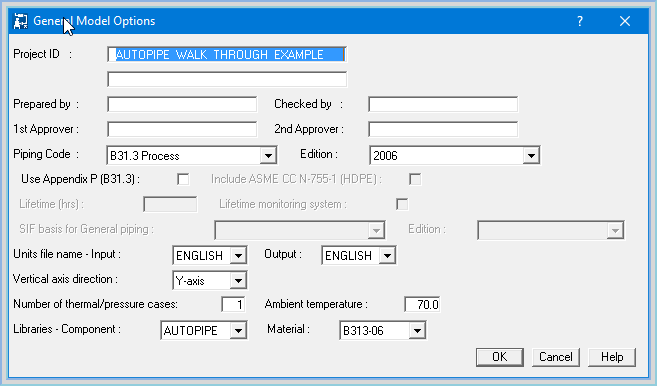Open Output units dropdown

(387, 255)
